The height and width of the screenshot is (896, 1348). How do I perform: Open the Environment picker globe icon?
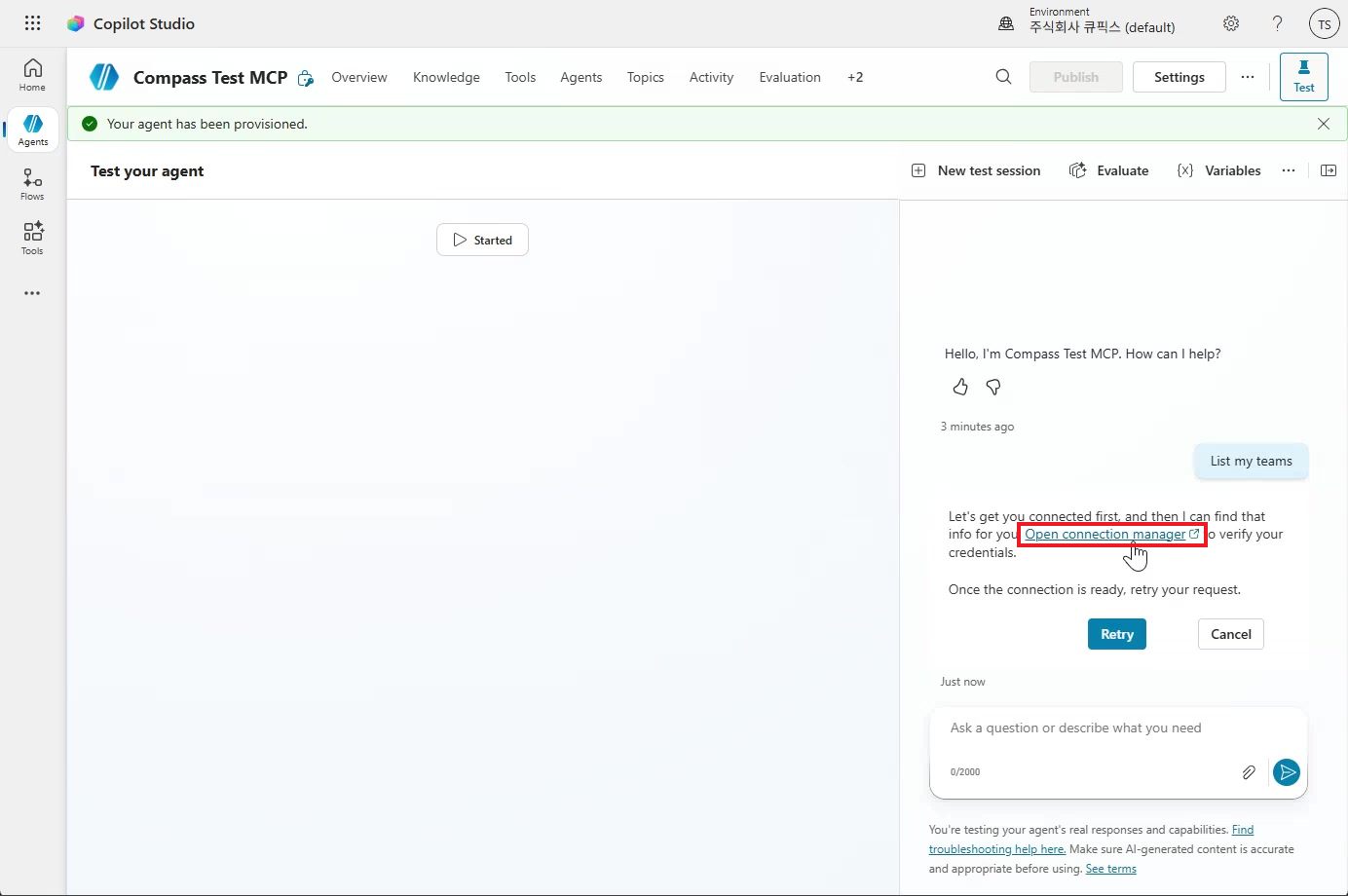click(1006, 23)
